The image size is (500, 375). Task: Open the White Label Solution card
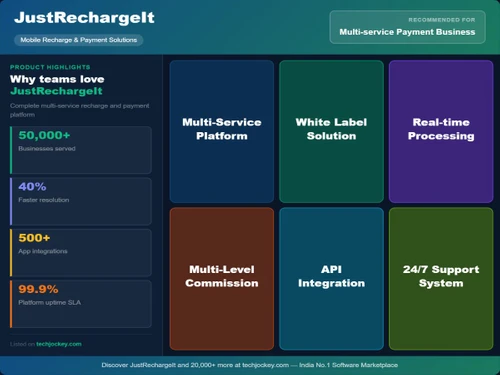(331, 132)
